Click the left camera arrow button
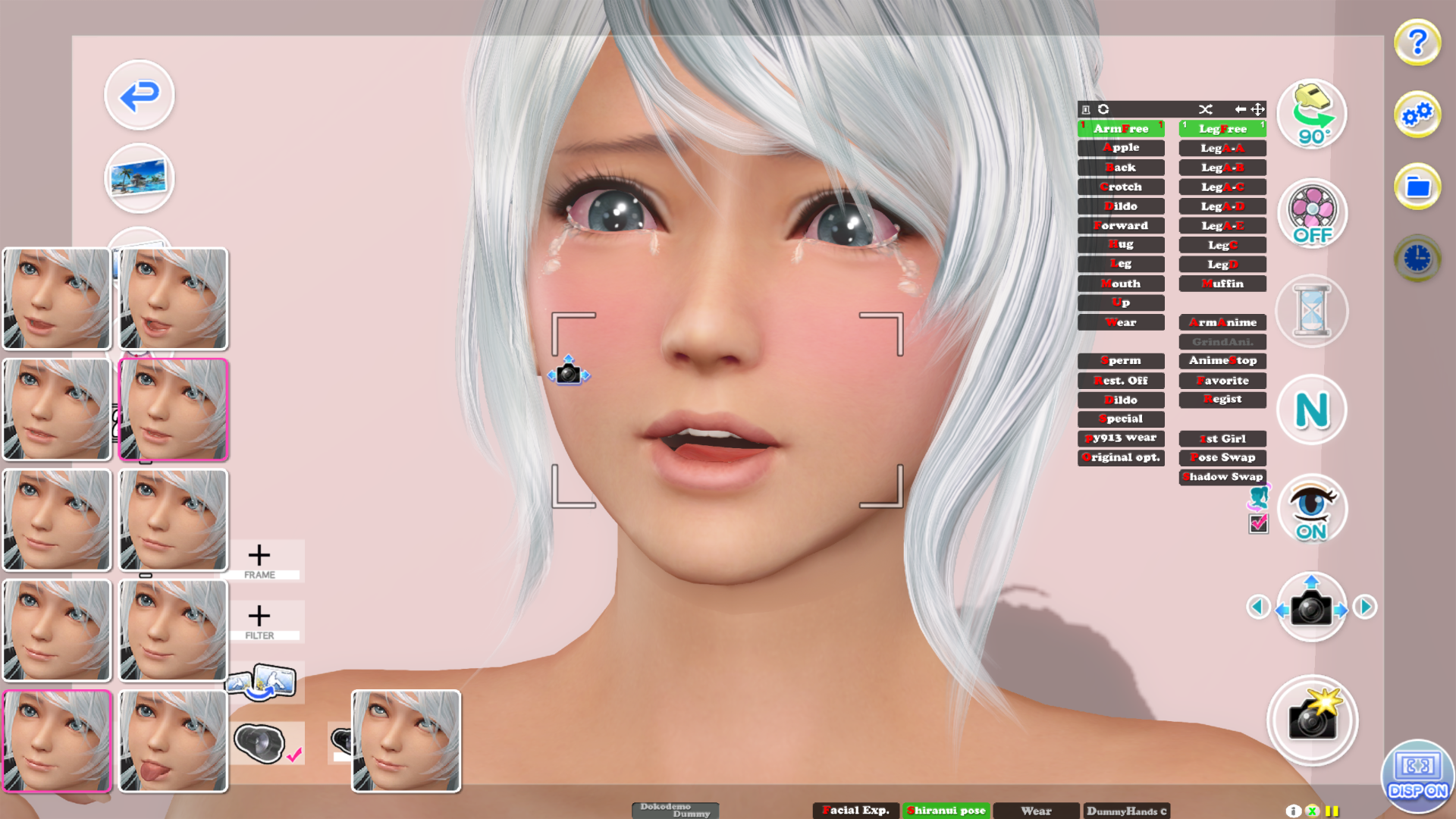This screenshot has width=1456, height=819. [x=1258, y=607]
